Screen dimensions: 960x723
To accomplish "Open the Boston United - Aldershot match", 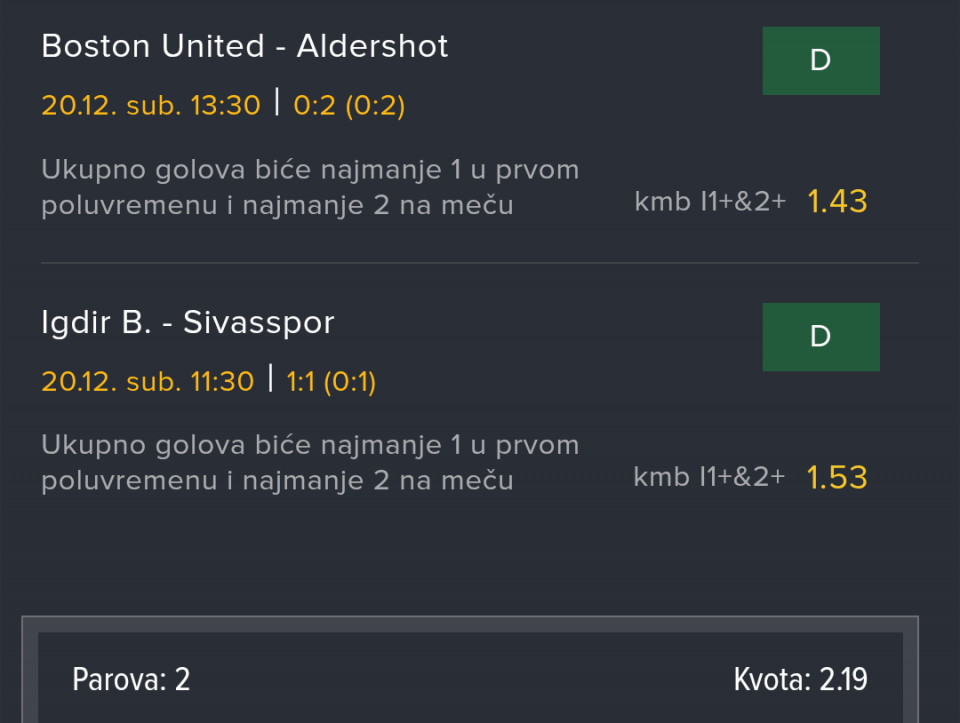I will (245, 46).
